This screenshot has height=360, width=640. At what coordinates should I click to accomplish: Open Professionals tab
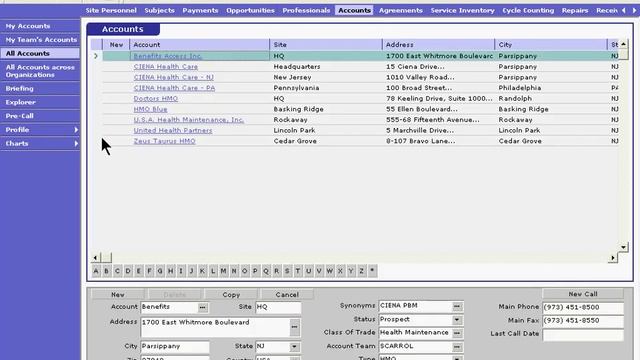[x=306, y=10]
